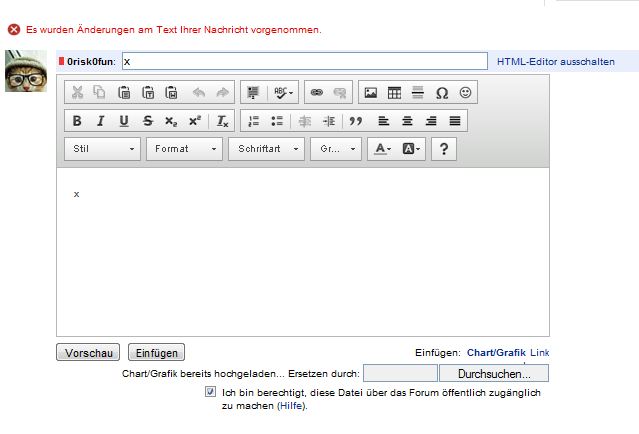Click inside the message editor area

[303, 252]
